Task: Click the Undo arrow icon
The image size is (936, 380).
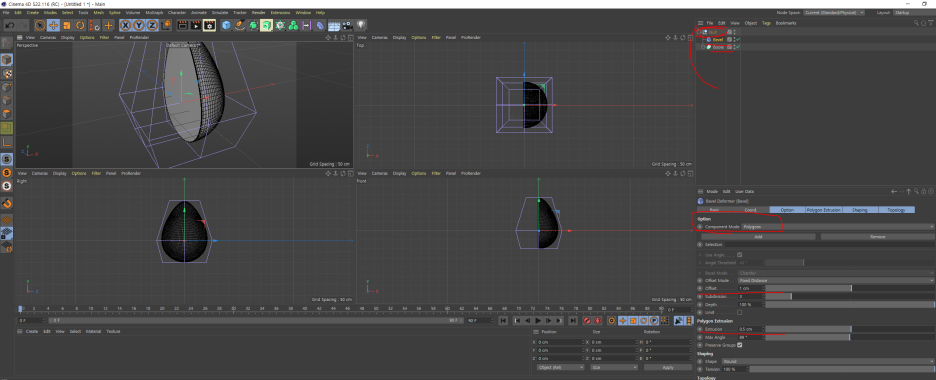Action: [x=10, y=25]
